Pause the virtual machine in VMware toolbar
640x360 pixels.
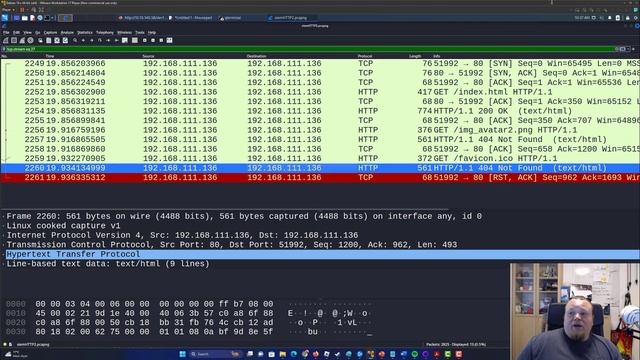[22, 9]
